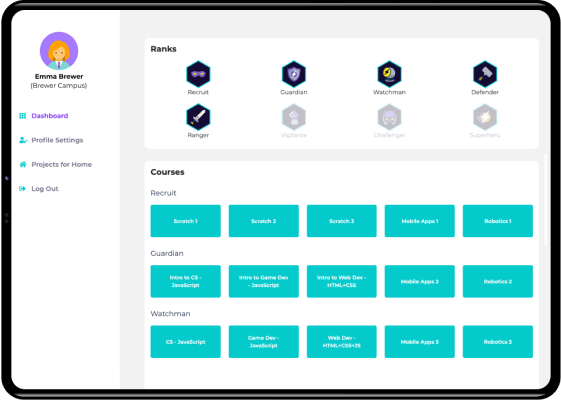Click the Recruit rank mask badge
Screen dimensions: 561x400
coord(198,74)
